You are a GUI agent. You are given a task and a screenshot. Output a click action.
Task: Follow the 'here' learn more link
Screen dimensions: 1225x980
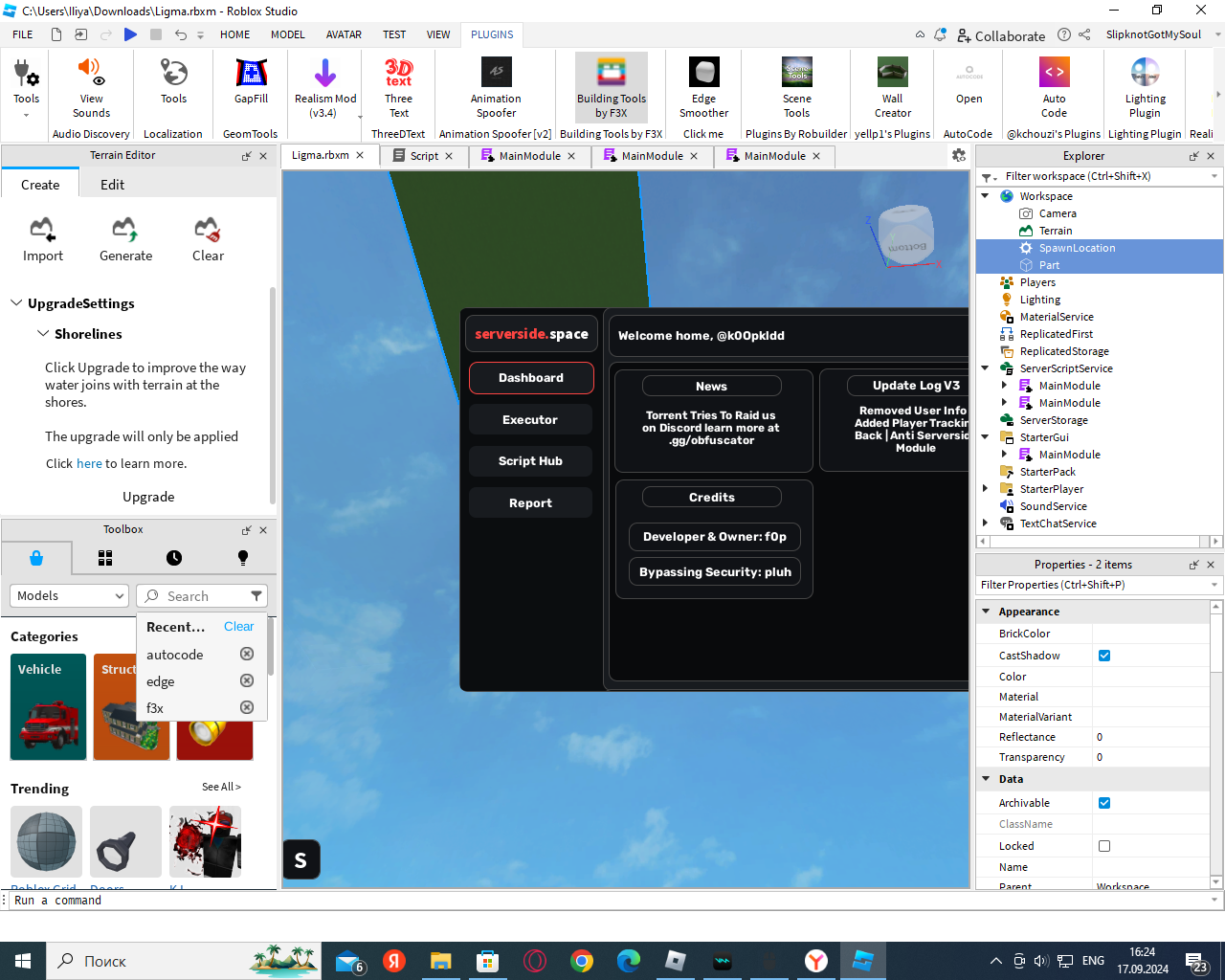[x=89, y=463]
